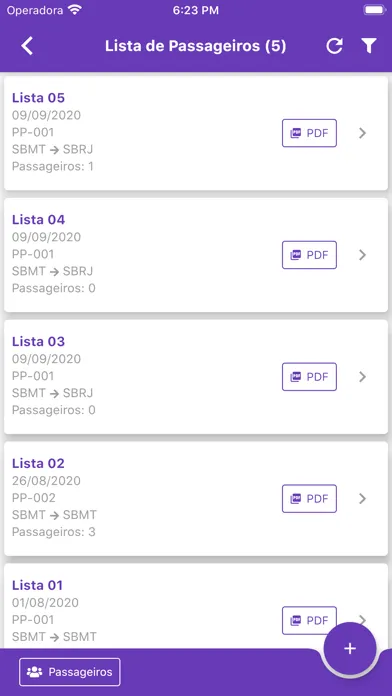Viewport: 392px width, 696px height.
Task: Select the Lista 05 title
Action: [38, 98]
